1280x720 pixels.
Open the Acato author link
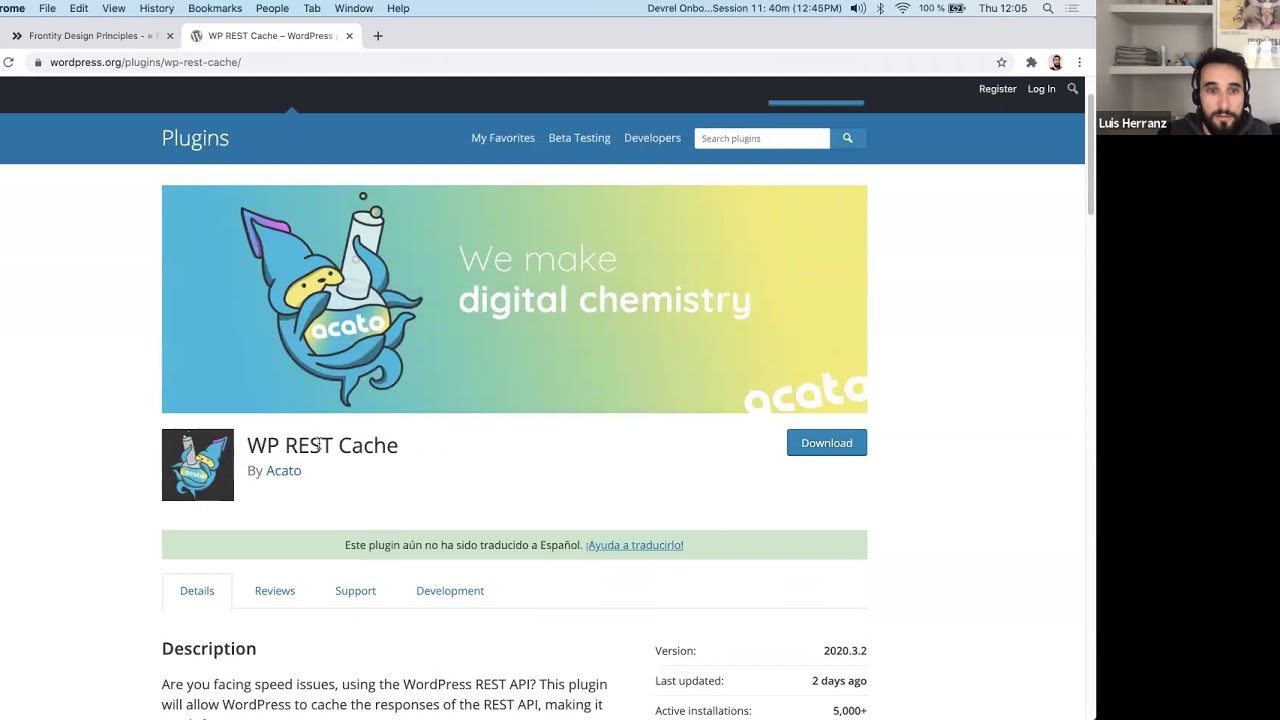[283, 471]
